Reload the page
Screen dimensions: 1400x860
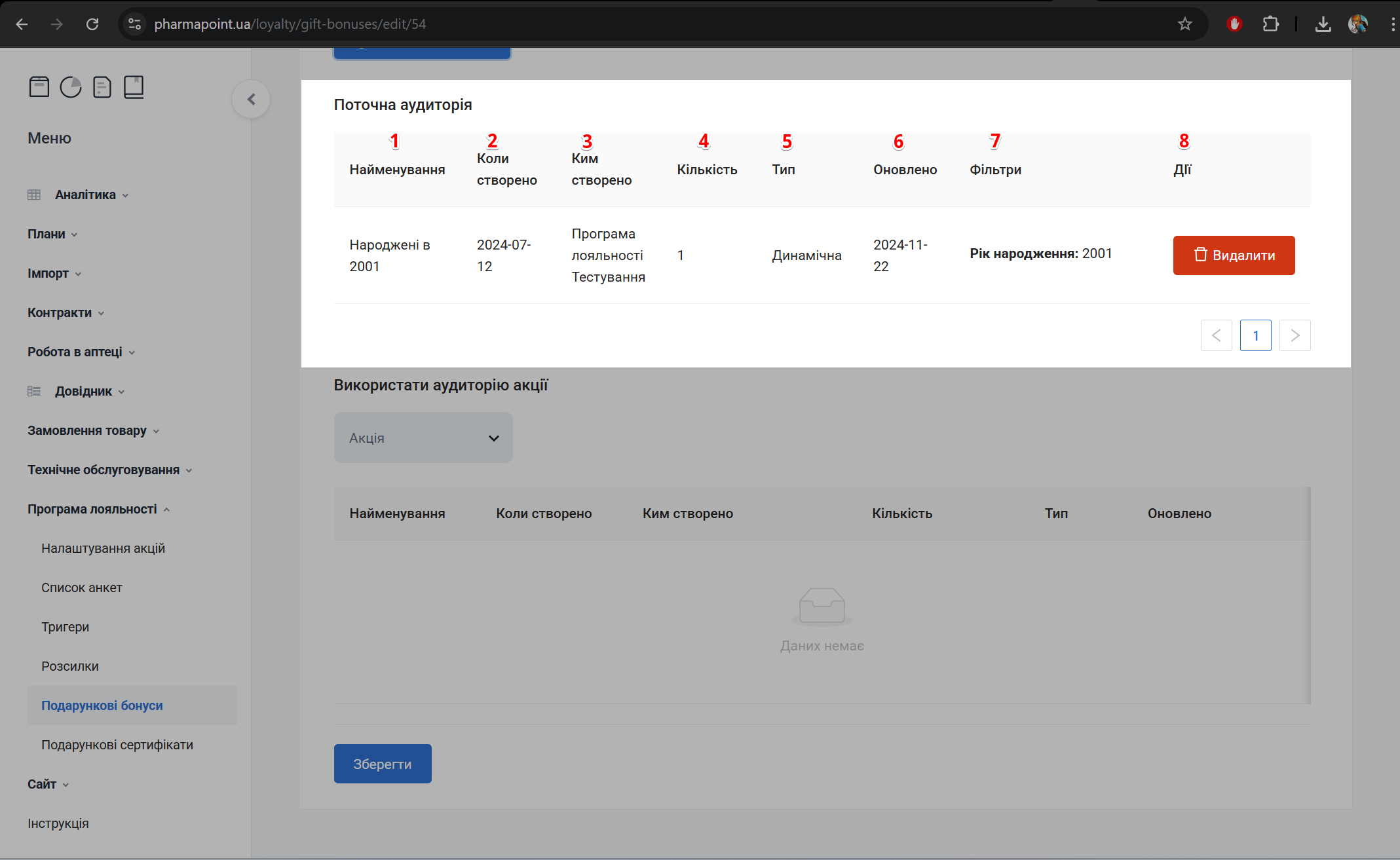[92, 24]
